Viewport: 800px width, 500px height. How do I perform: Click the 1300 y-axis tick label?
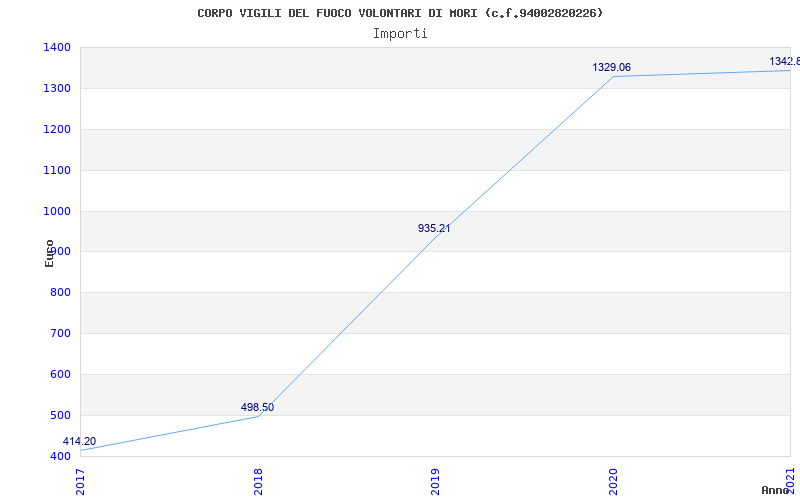[x=57, y=88]
